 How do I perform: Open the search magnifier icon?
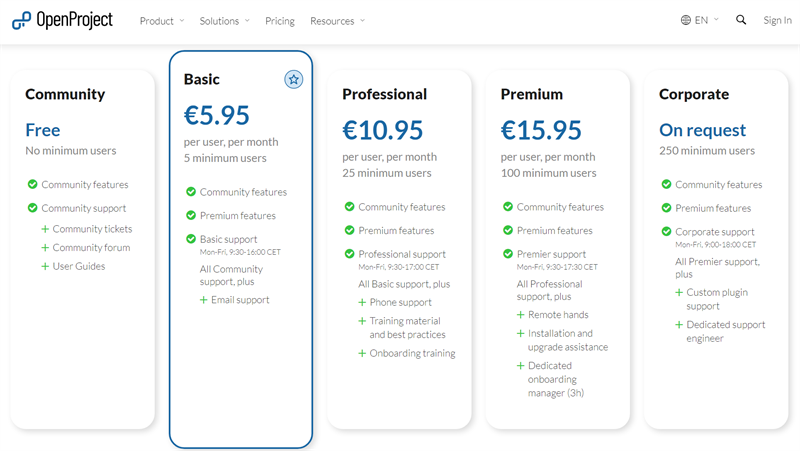pyautogui.click(x=741, y=20)
